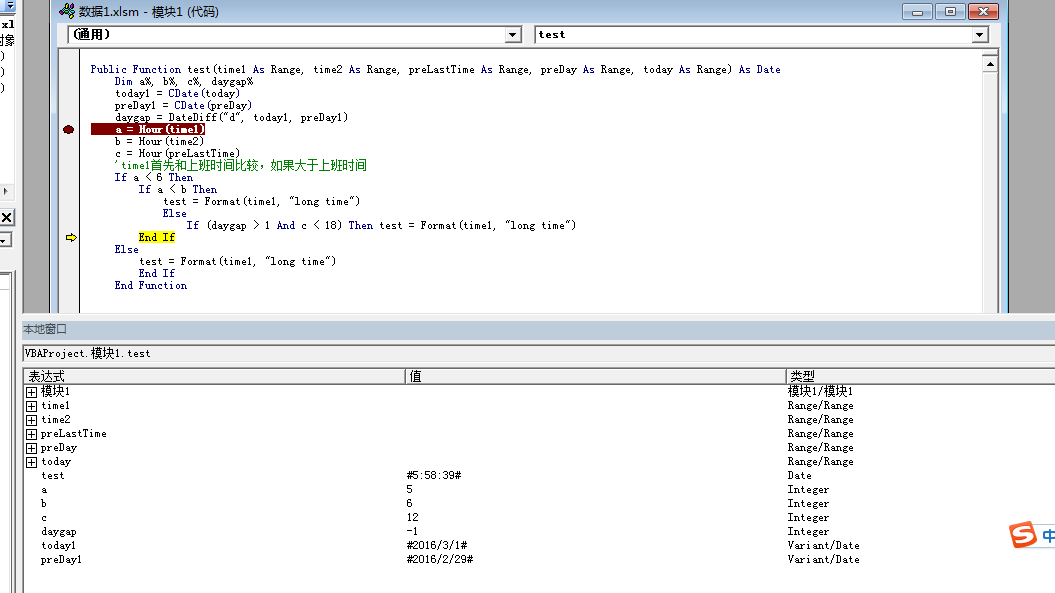Minimize the code window
The height and width of the screenshot is (593, 1055).
coord(917,12)
